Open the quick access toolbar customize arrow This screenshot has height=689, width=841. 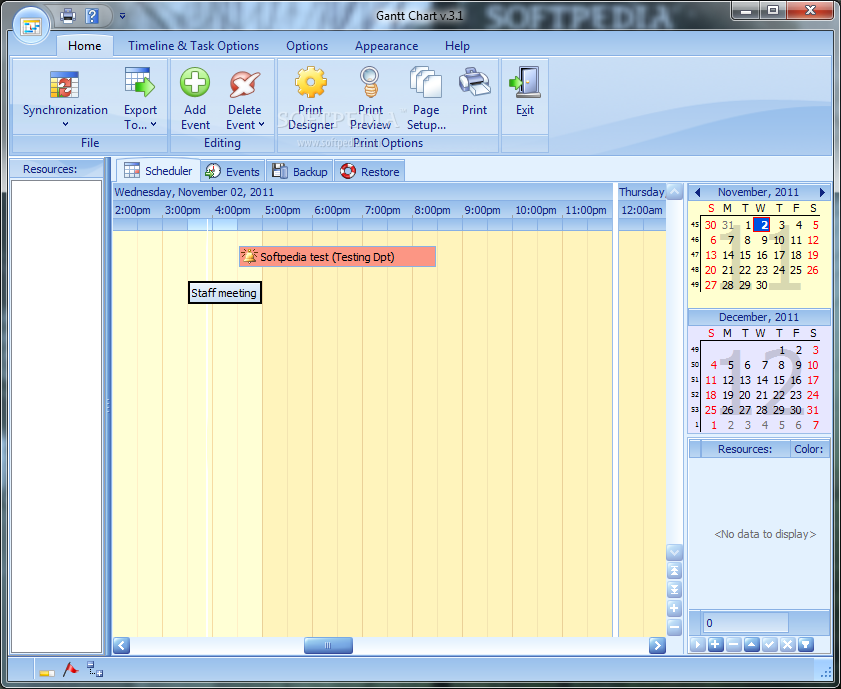click(122, 16)
